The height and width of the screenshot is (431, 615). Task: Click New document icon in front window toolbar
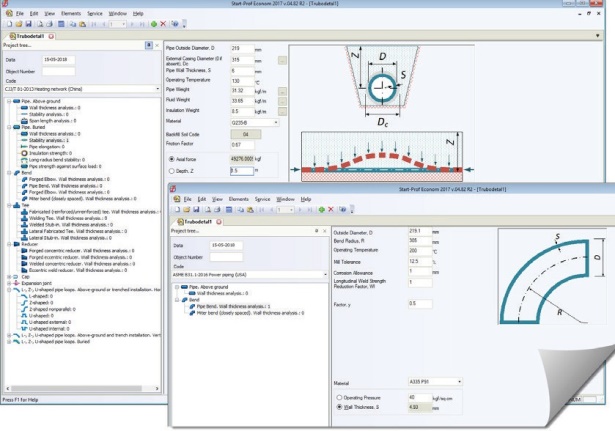177,210
